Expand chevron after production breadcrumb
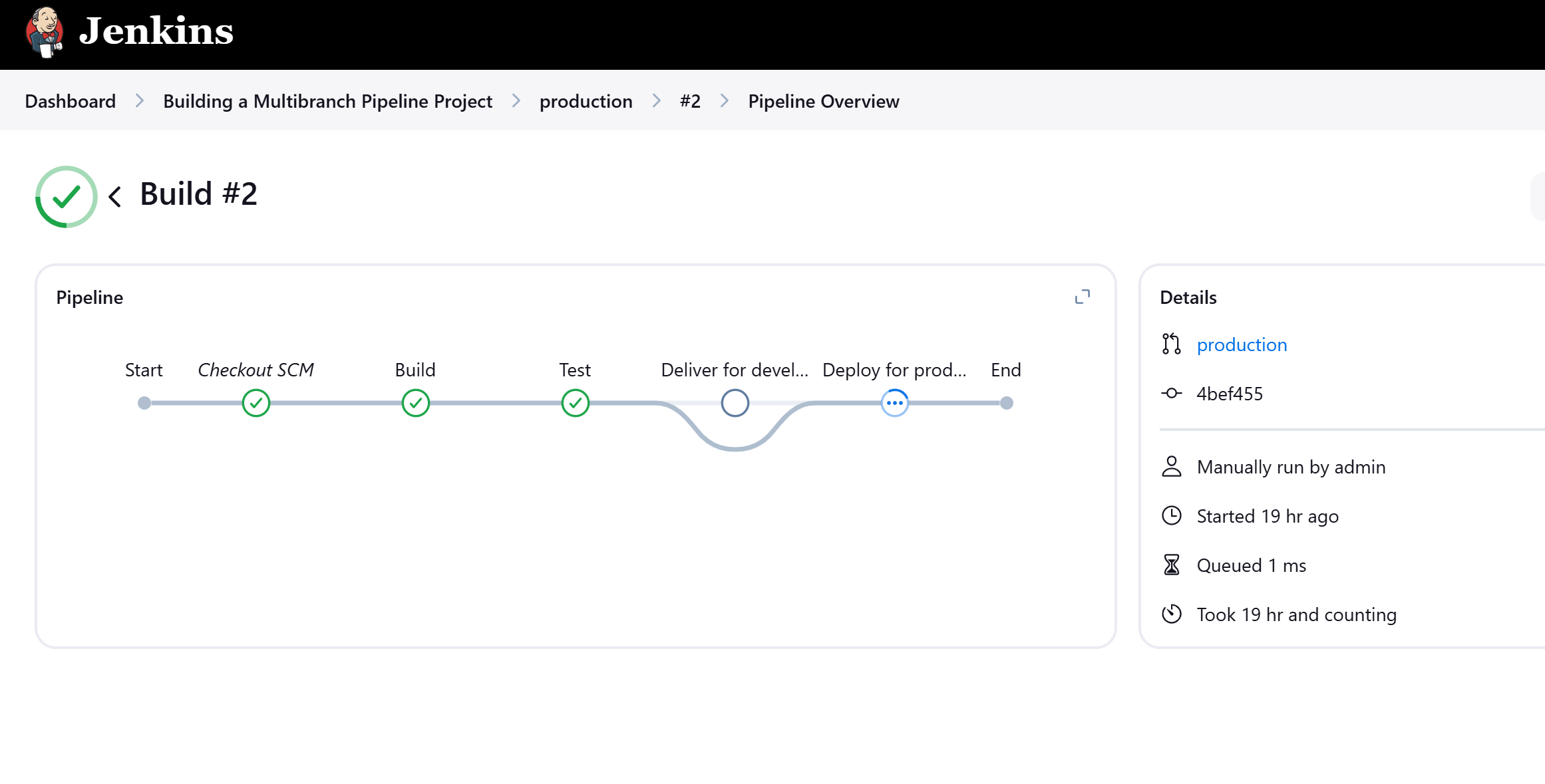Image resolution: width=1545 pixels, height=784 pixels. [657, 101]
